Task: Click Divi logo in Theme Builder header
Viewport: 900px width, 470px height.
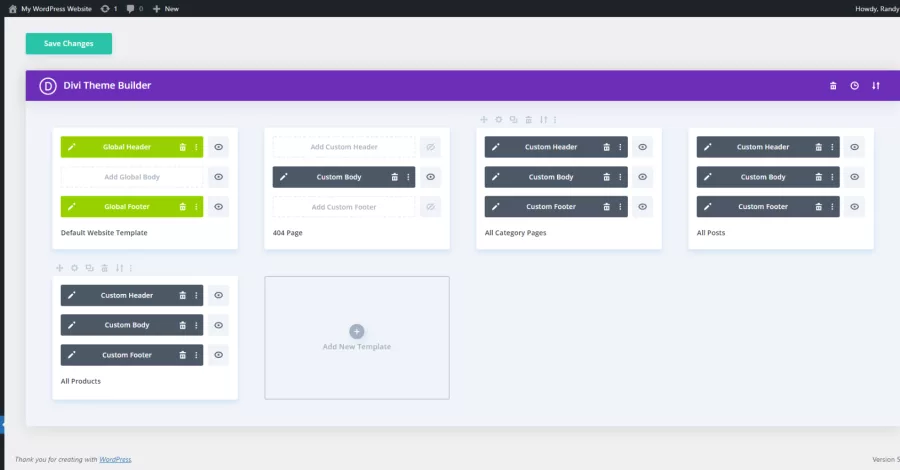Action: tap(48, 86)
